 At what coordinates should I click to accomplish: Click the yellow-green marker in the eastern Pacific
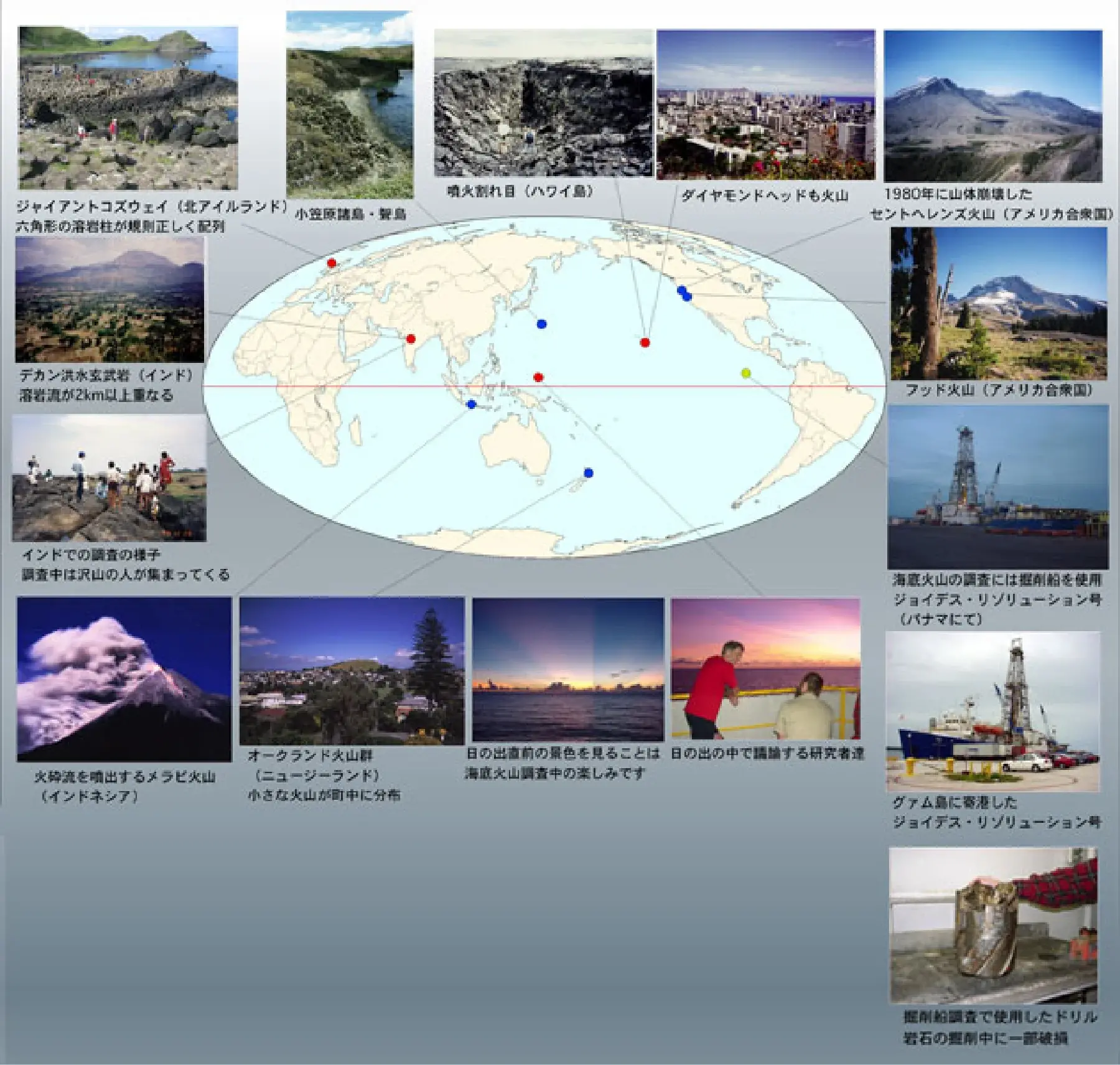[x=744, y=373]
